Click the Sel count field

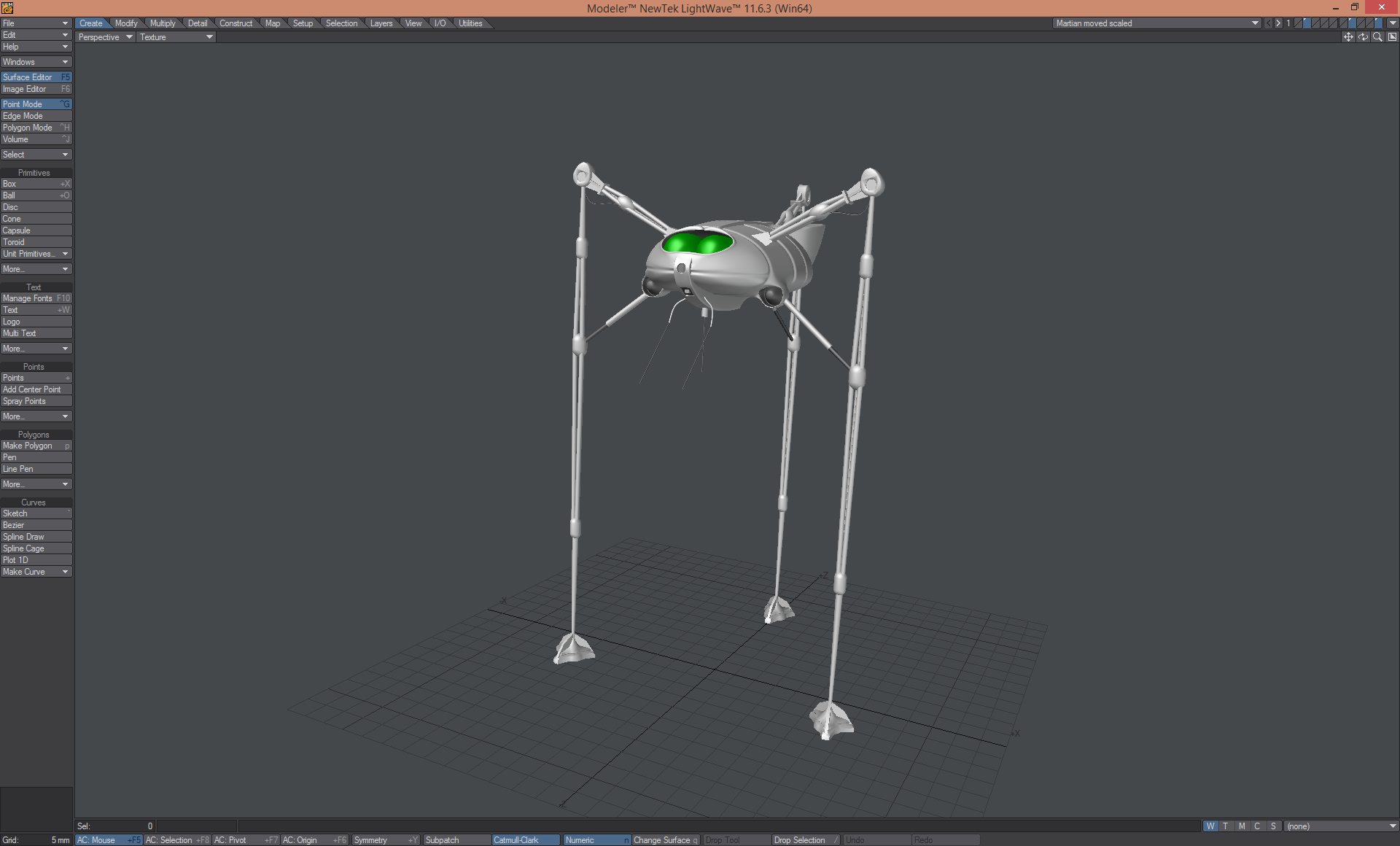pyautogui.click(x=115, y=826)
